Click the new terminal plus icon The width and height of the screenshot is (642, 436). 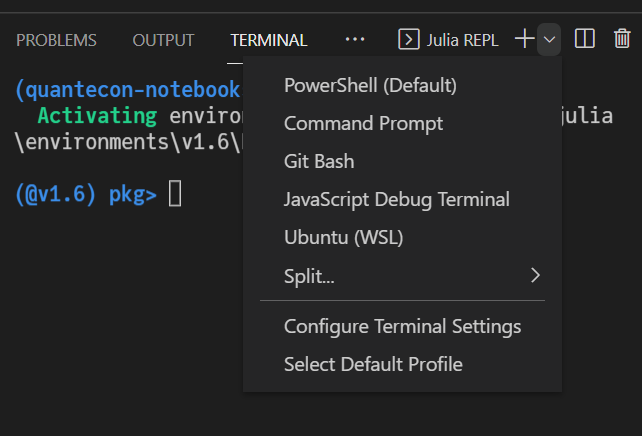(x=524, y=39)
